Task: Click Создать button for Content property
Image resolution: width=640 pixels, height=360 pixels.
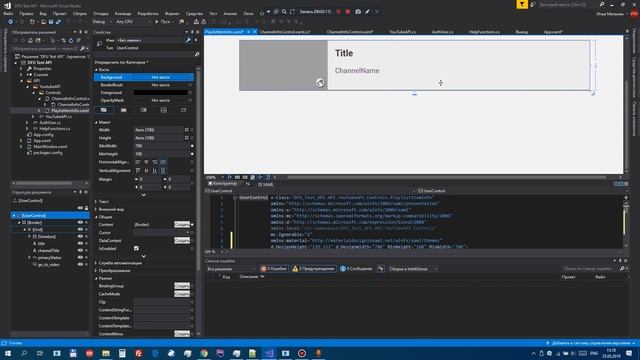Action: 182,224
